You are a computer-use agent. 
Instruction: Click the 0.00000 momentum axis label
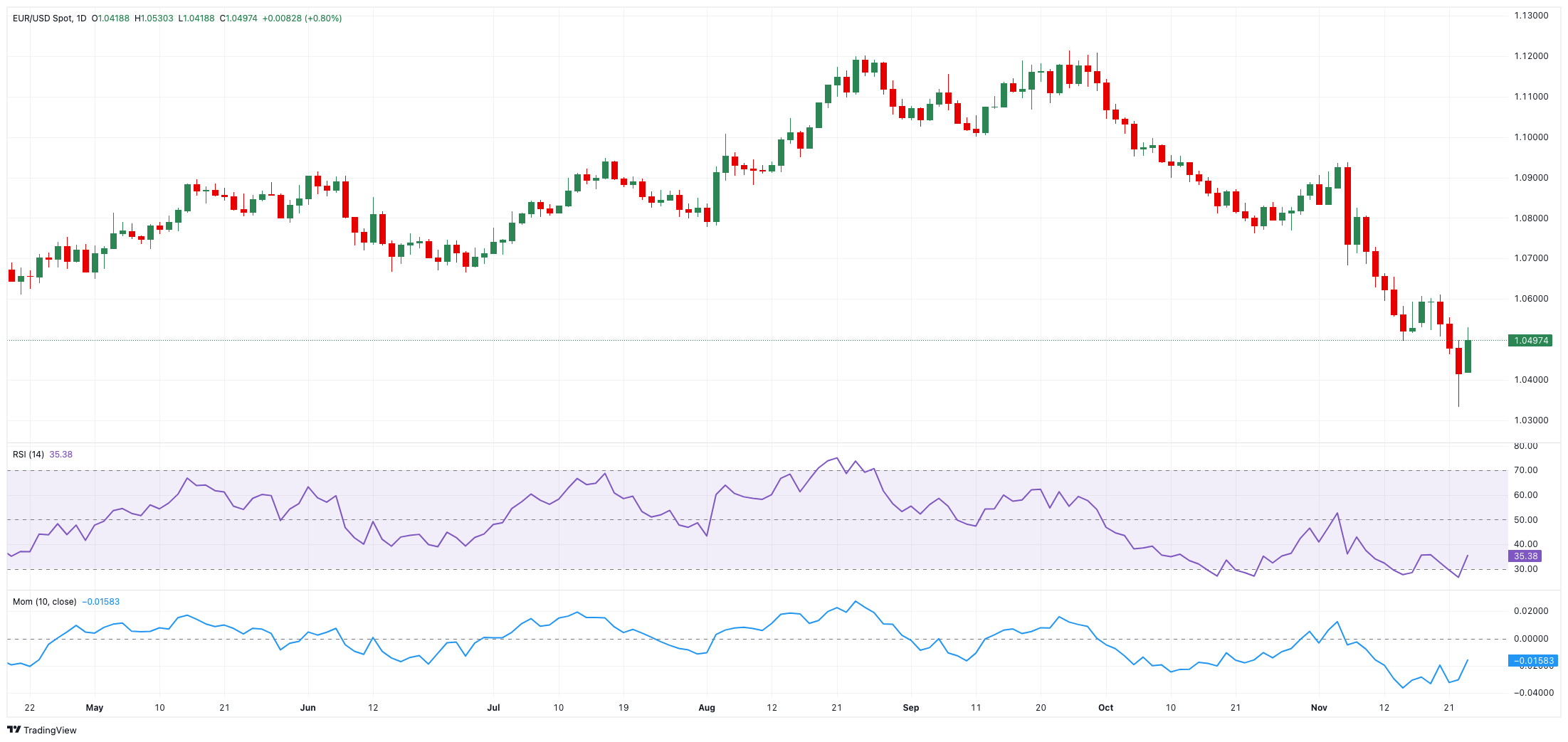coord(1531,639)
